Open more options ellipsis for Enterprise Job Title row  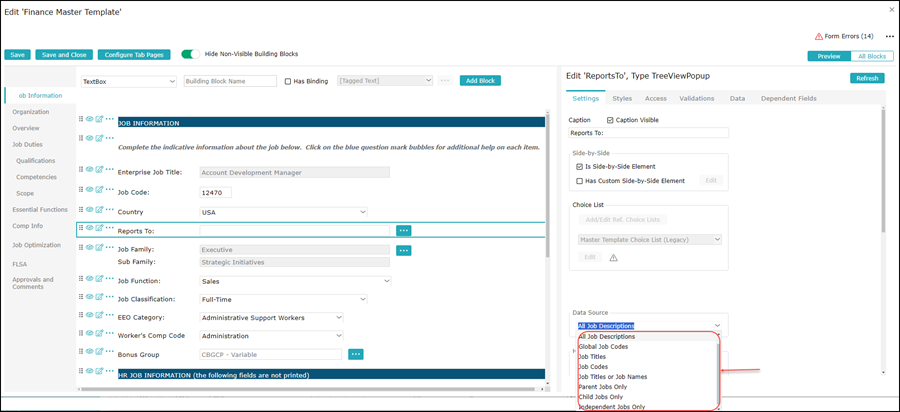coord(110,169)
